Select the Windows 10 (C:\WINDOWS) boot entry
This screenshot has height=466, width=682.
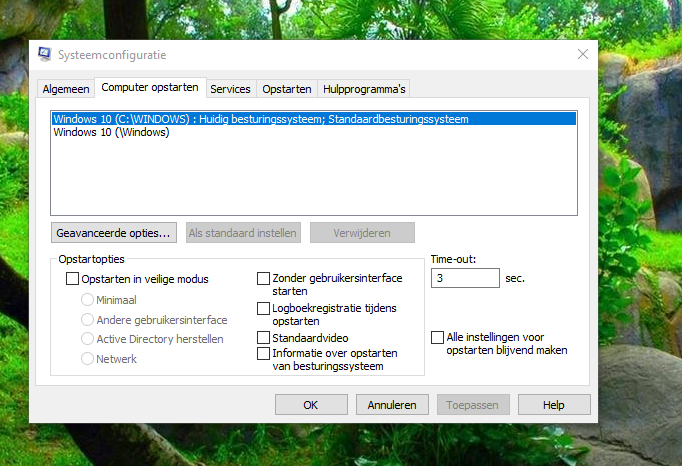point(314,119)
